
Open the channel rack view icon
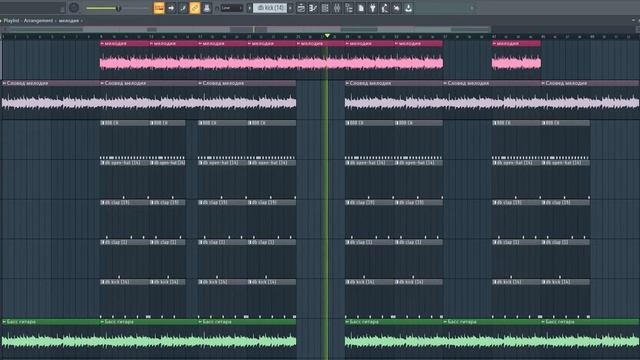(x=325, y=8)
